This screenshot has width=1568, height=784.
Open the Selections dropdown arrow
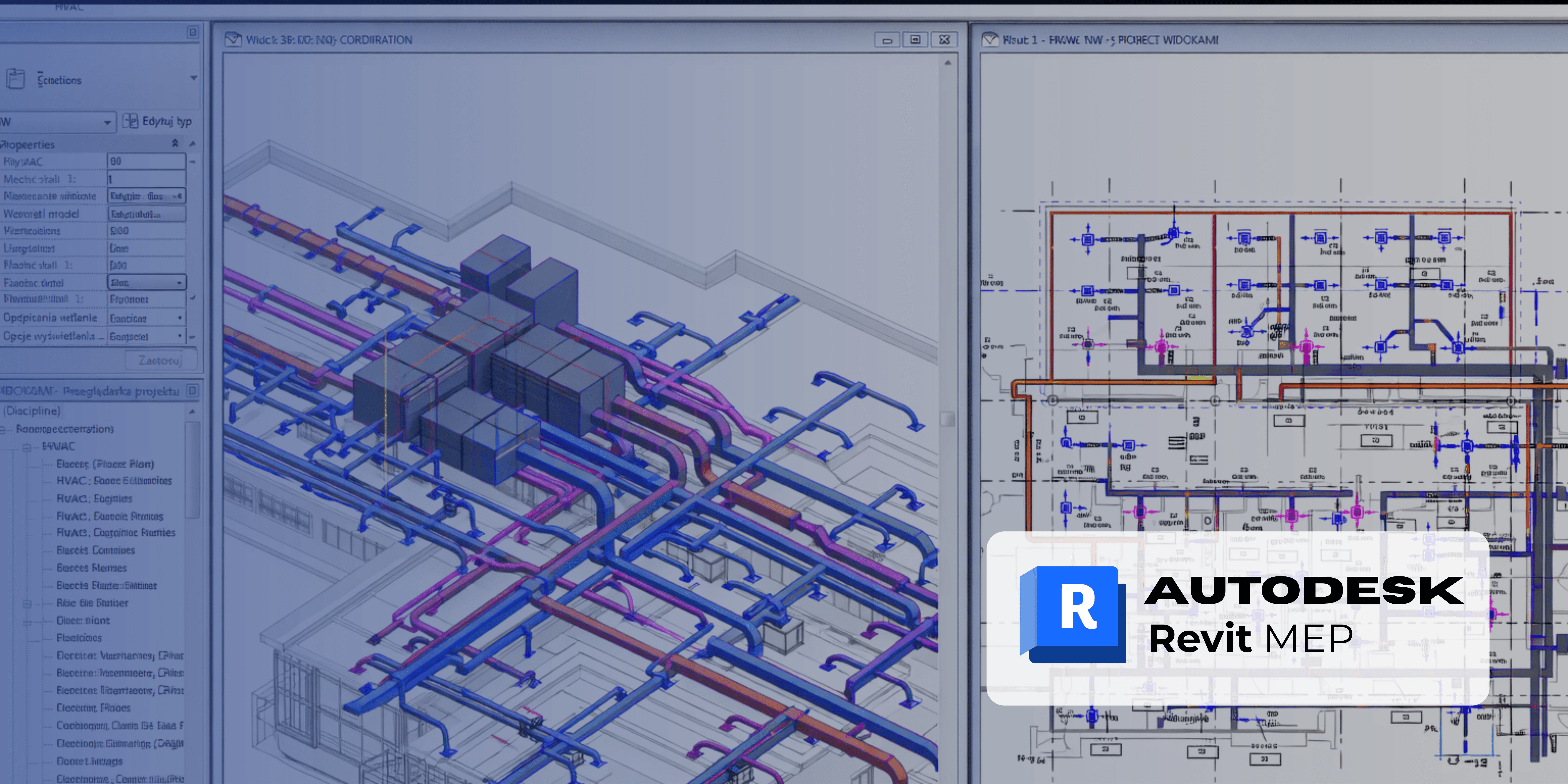point(194,78)
